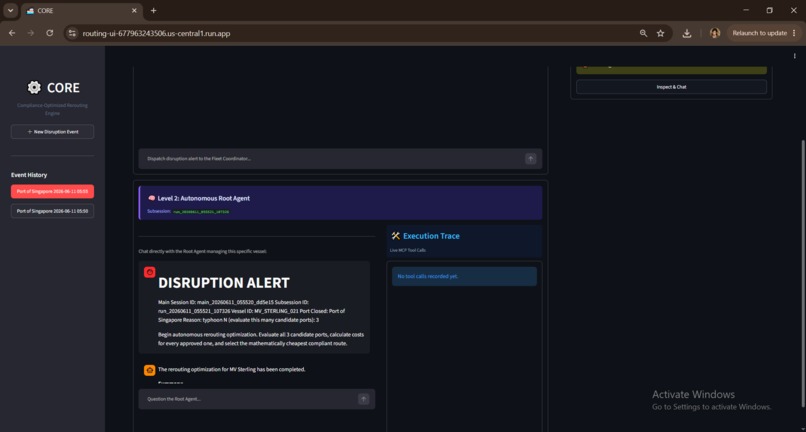Open the Chrome profile avatar
The image size is (806, 432).
tap(715, 33)
